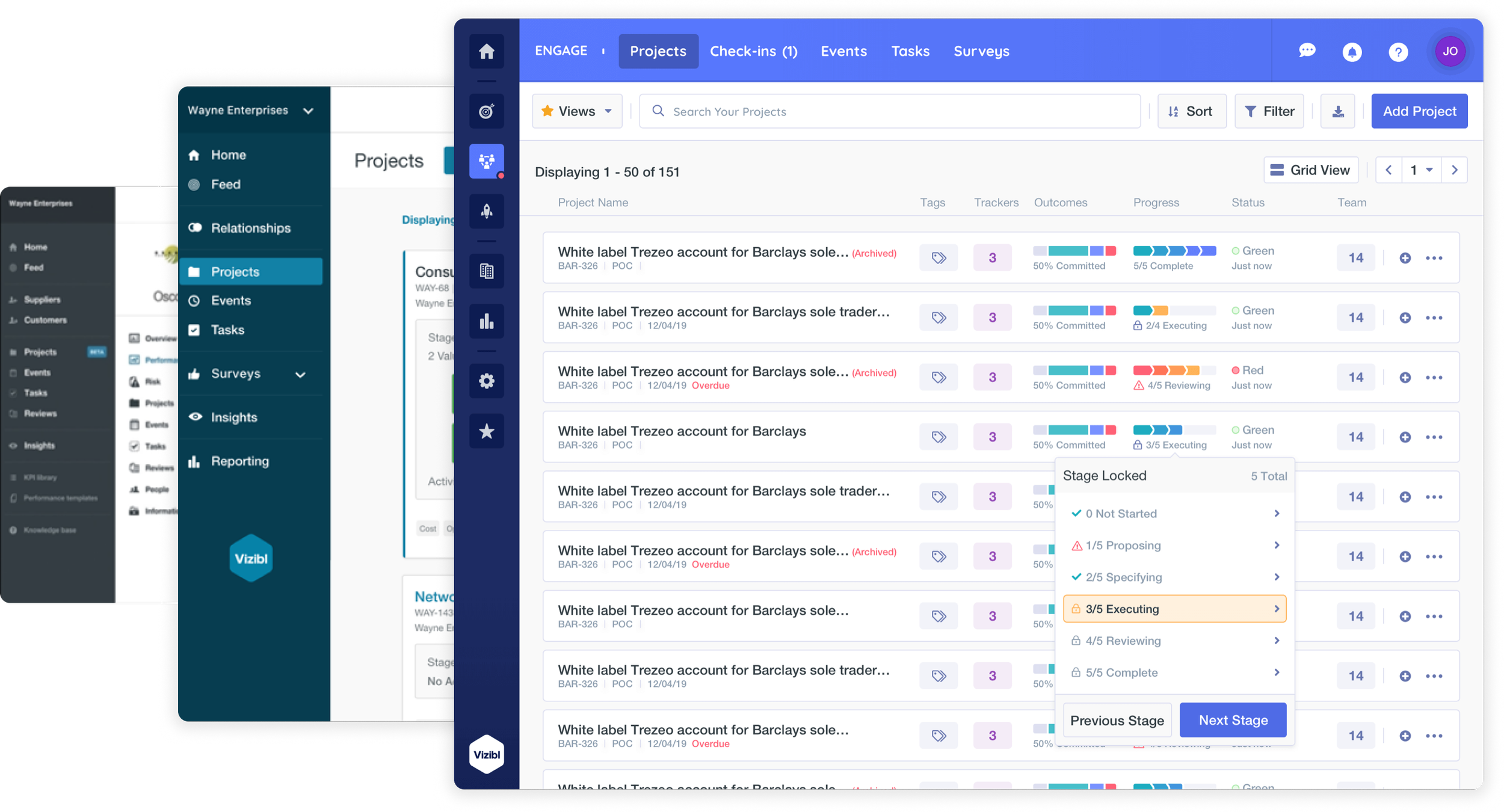Screen dimensions: 1504x812
Task: Click the rocket icon in sidebar
Action: click(x=486, y=211)
